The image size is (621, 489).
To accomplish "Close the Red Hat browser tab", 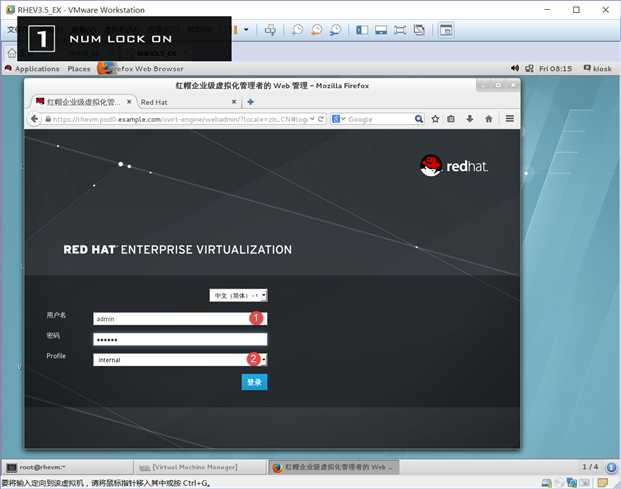I will click(234, 102).
